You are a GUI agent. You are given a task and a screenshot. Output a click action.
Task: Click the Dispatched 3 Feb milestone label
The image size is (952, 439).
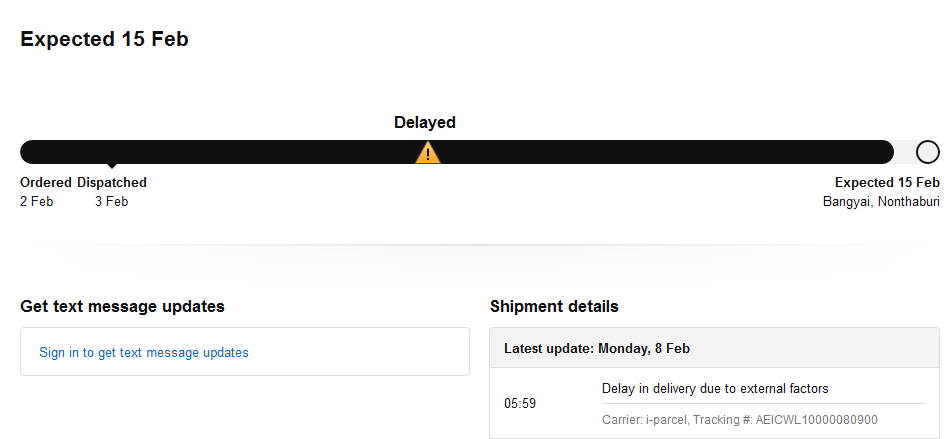tap(112, 192)
